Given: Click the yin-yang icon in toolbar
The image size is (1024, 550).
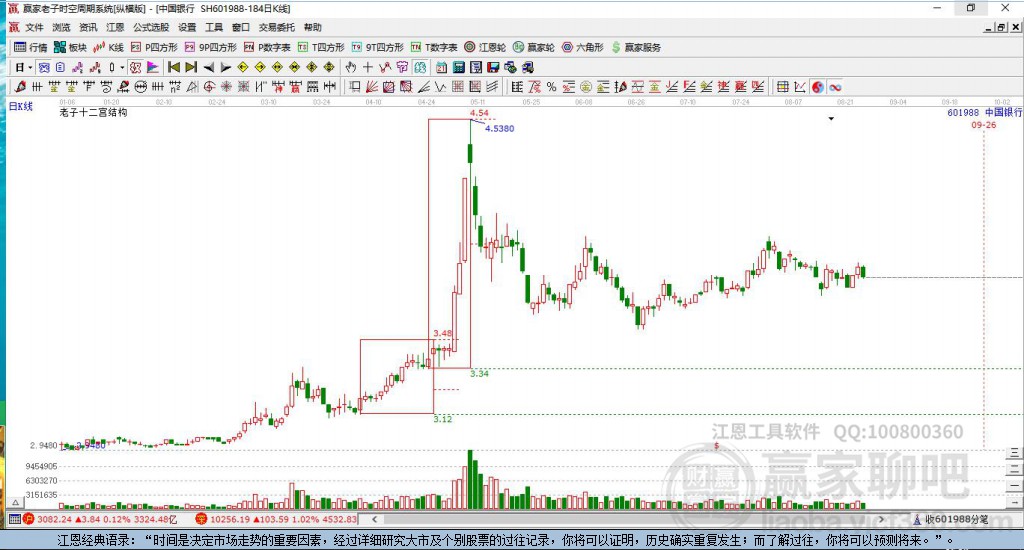Looking at the screenshot, I should point(818,87).
